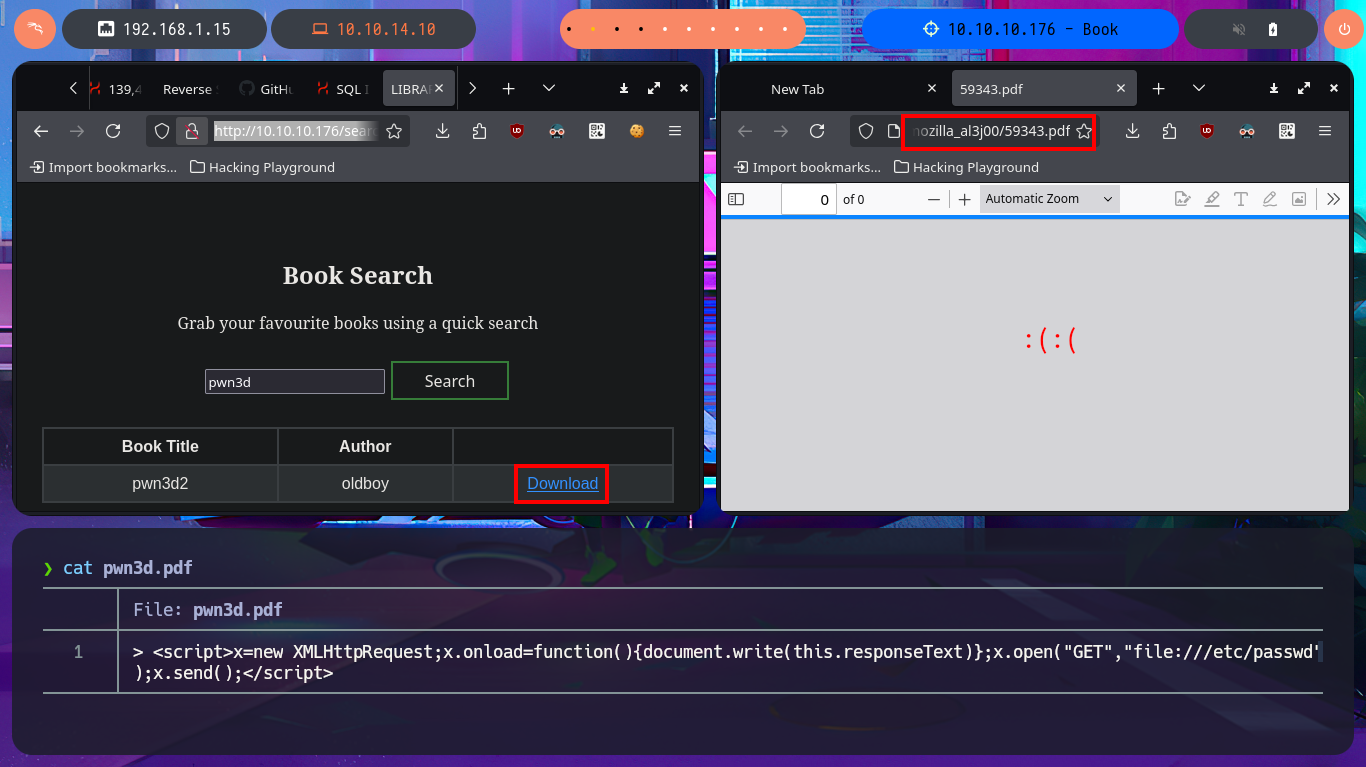
Task: Click the hacker-face extension icon in left browser
Action: (557, 131)
